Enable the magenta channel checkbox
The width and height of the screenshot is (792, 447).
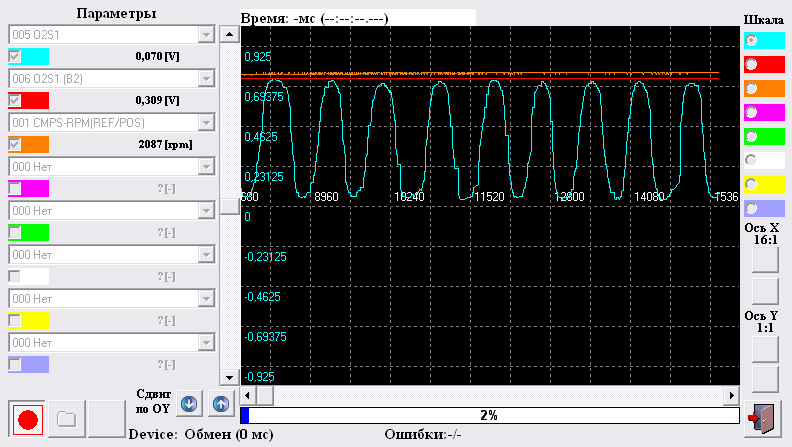pos(14,188)
